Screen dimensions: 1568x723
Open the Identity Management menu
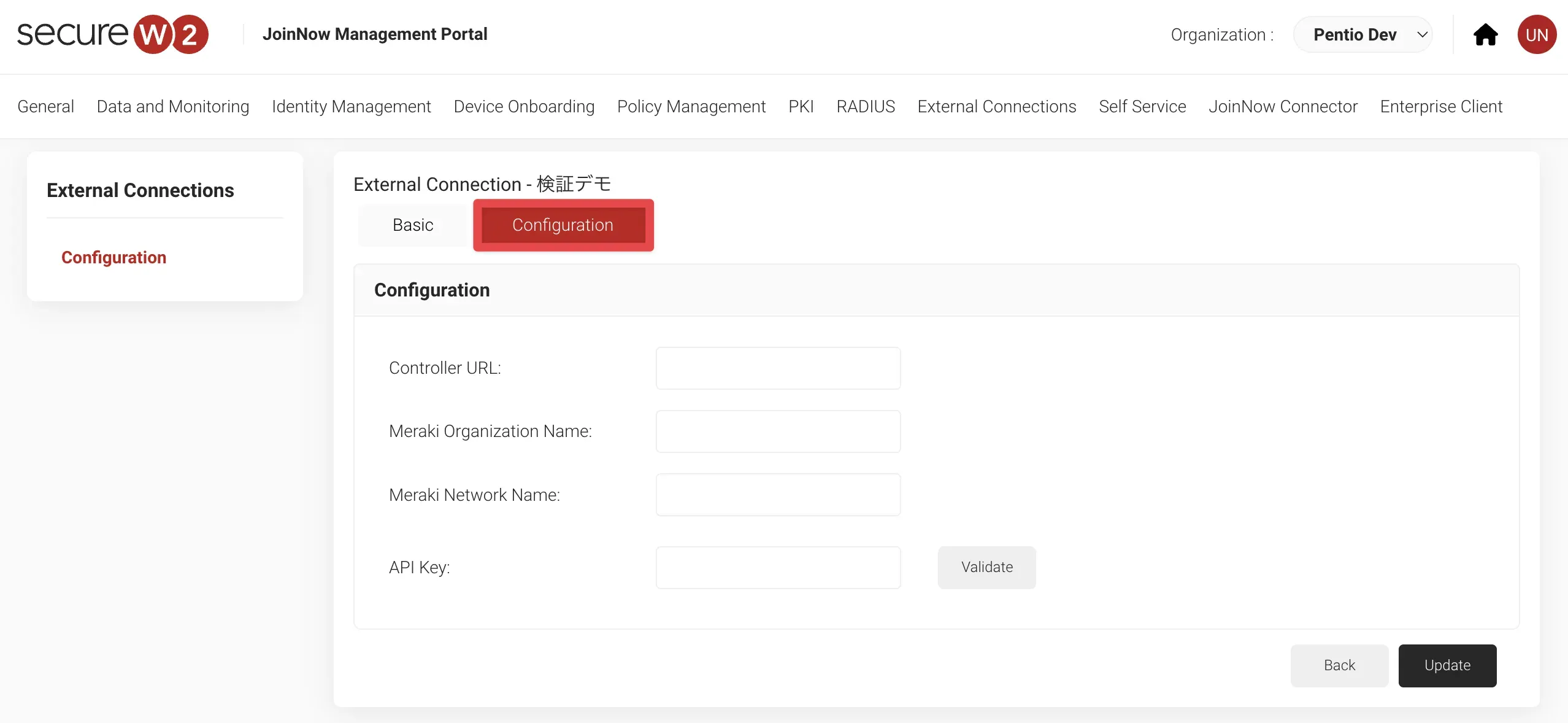(351, 107)
